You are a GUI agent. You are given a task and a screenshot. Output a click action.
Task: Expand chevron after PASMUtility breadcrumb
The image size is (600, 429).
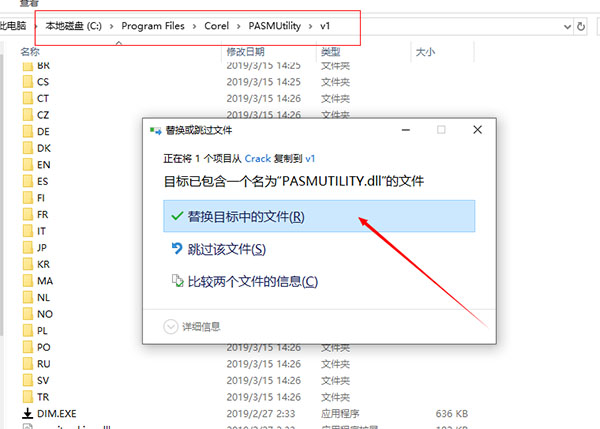click(x=310, y=26)
